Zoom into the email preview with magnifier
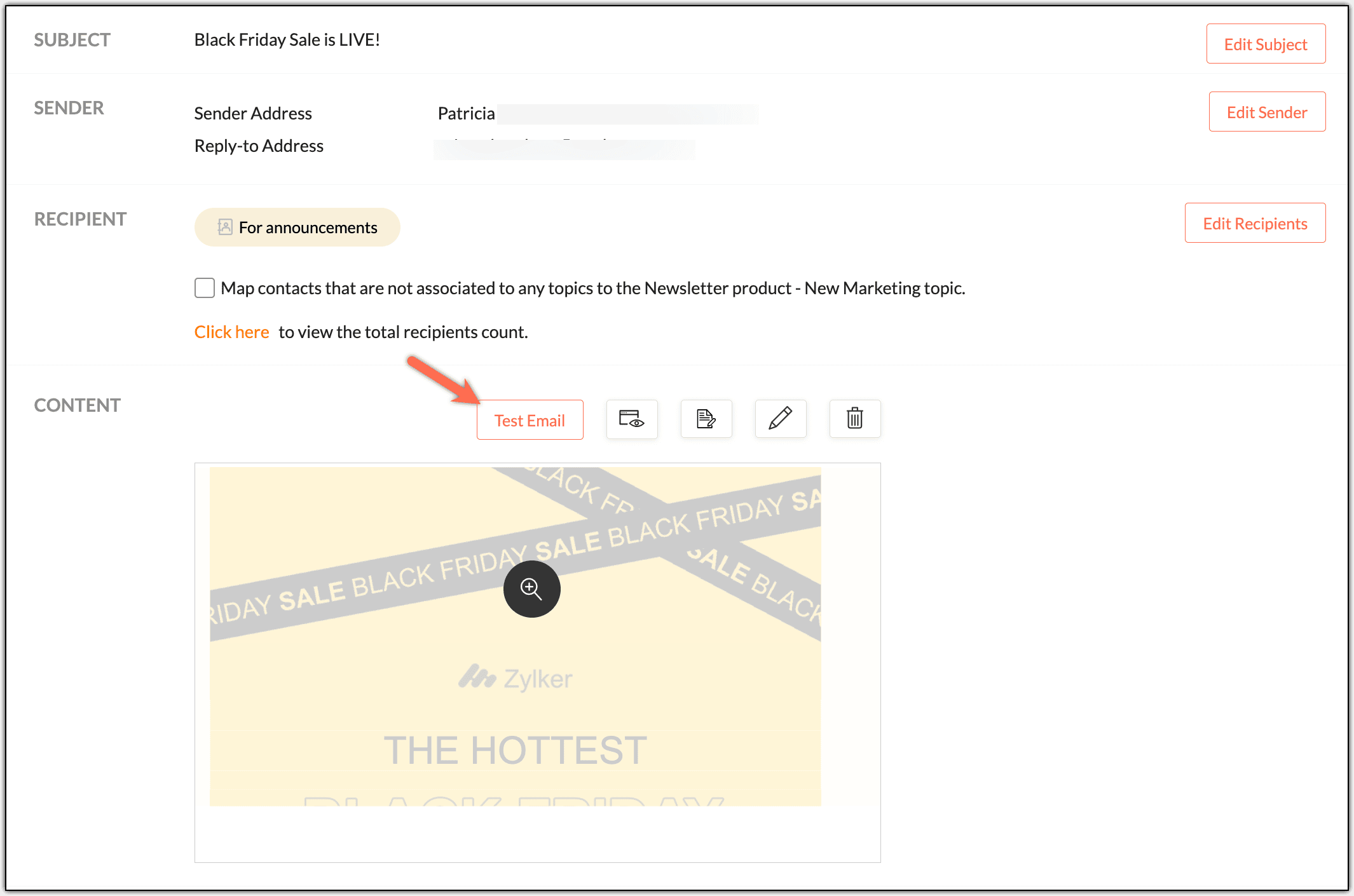Viewport: 1354px width, 896px height. (x=531, y=588)
